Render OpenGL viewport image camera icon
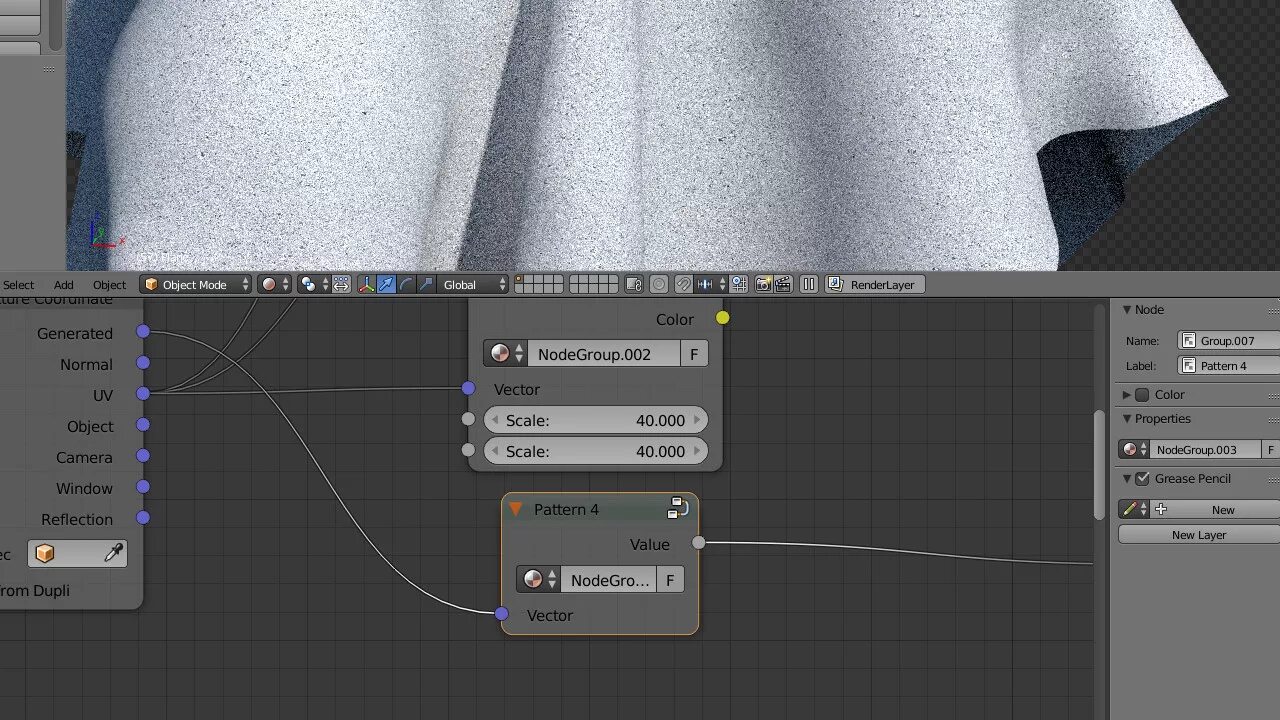The image size is (1280, 720). [764, 285]
